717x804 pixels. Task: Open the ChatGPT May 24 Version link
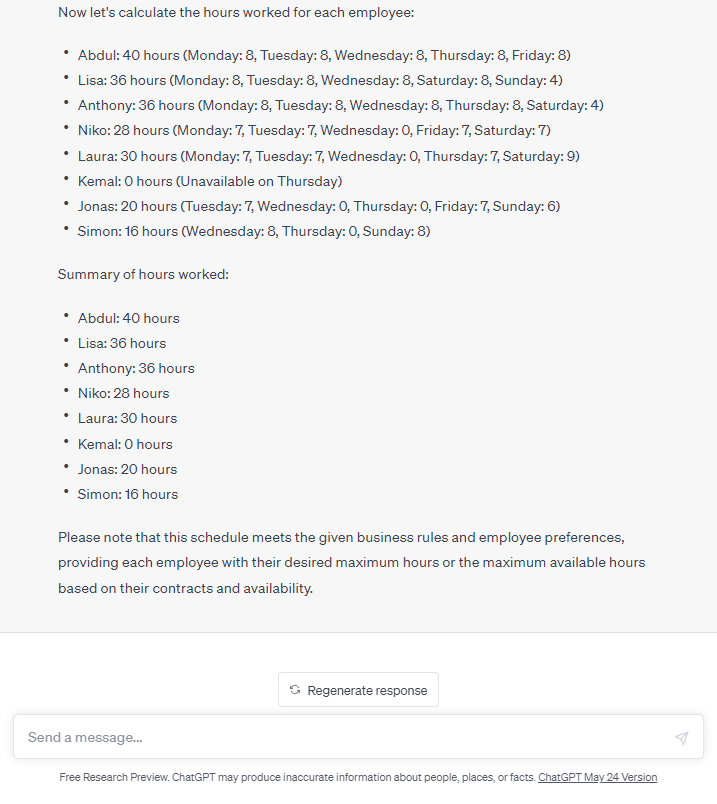click(597, 777)
